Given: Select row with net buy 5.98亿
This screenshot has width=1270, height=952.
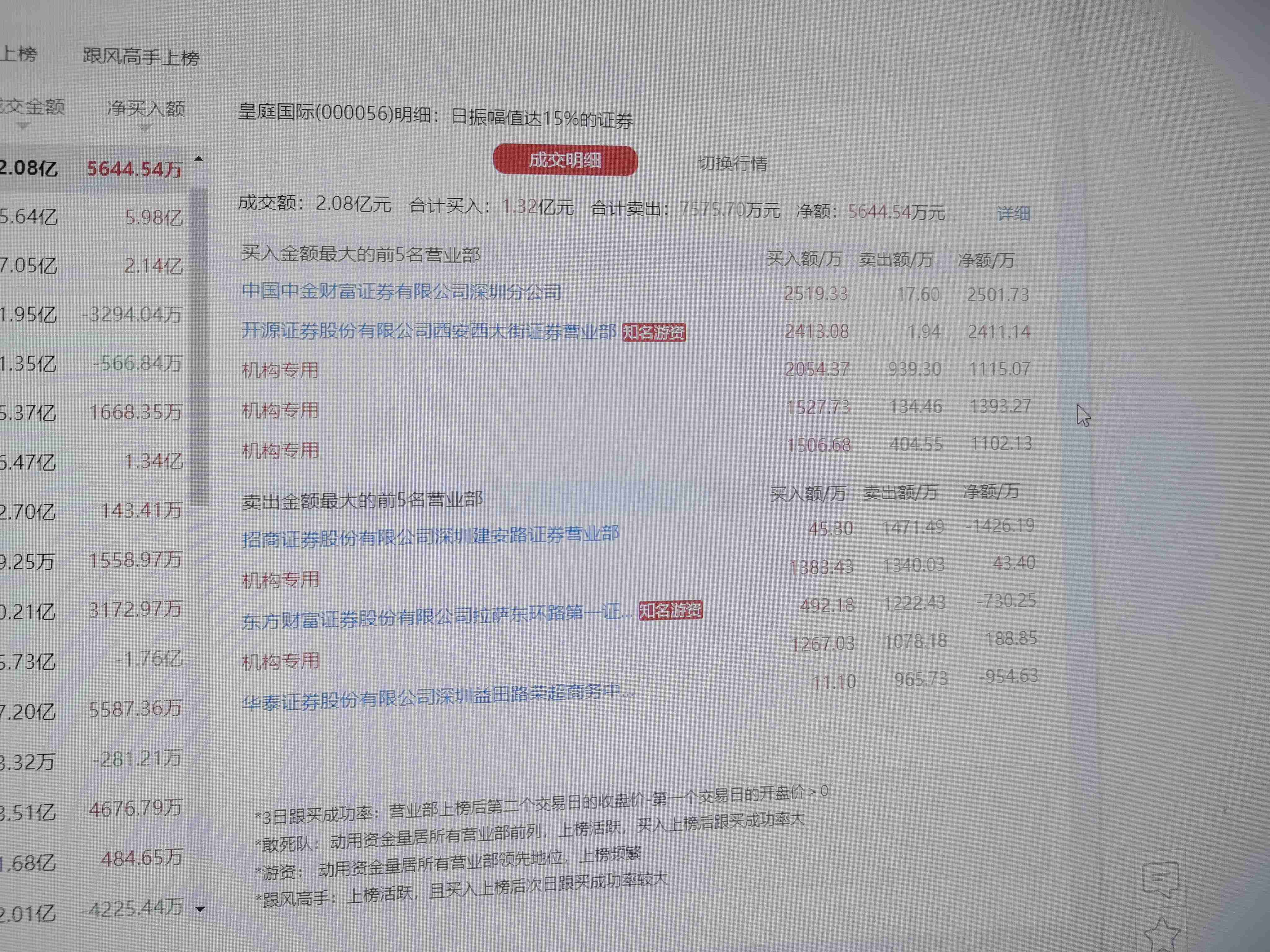Looking at the screenshot, I should pos(95,218).
